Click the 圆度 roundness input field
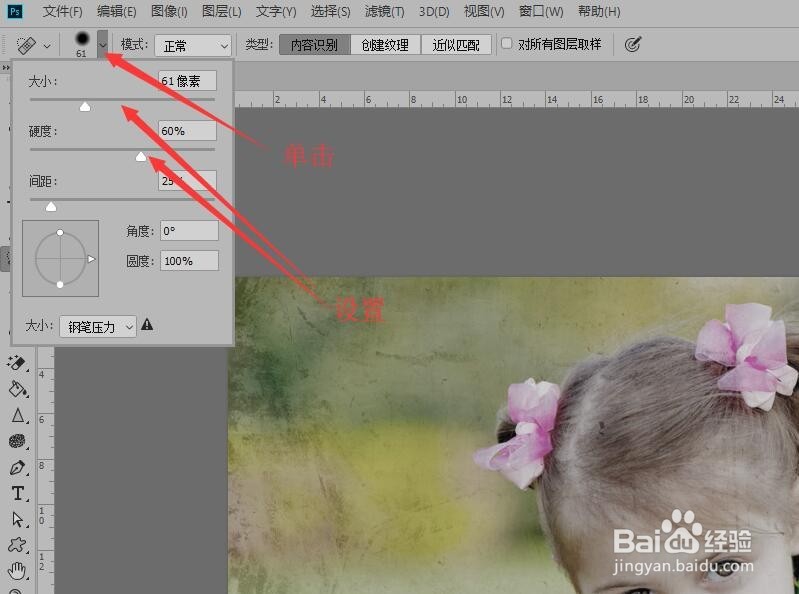The image size is (799, 594). click(189, 260)
